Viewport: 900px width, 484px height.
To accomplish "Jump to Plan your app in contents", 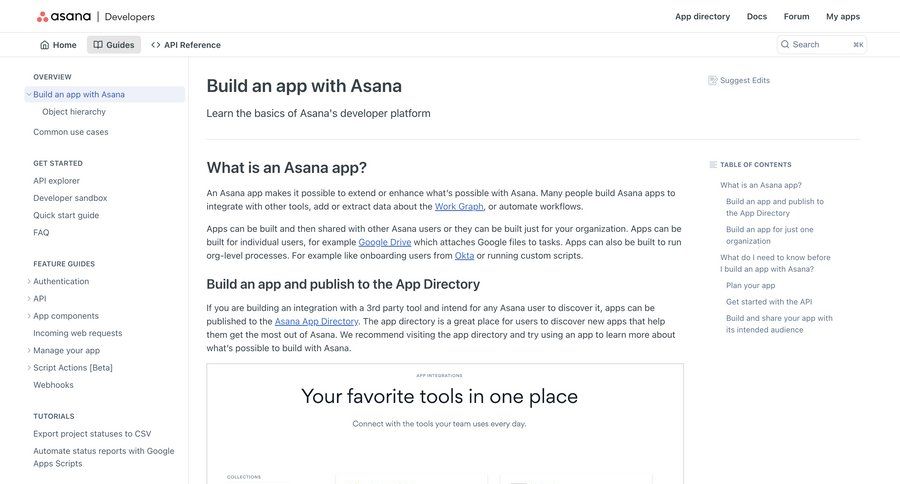I will point(751,285).
